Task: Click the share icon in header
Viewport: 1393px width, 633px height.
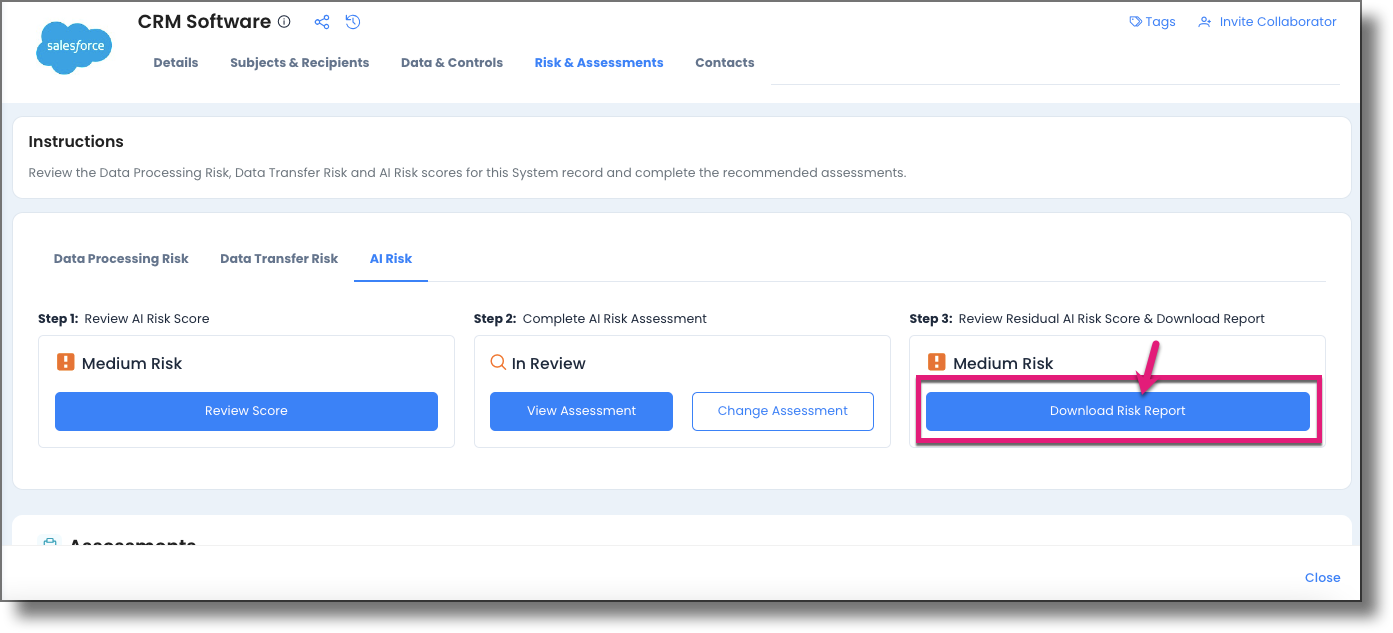Action: click(321, 22)
